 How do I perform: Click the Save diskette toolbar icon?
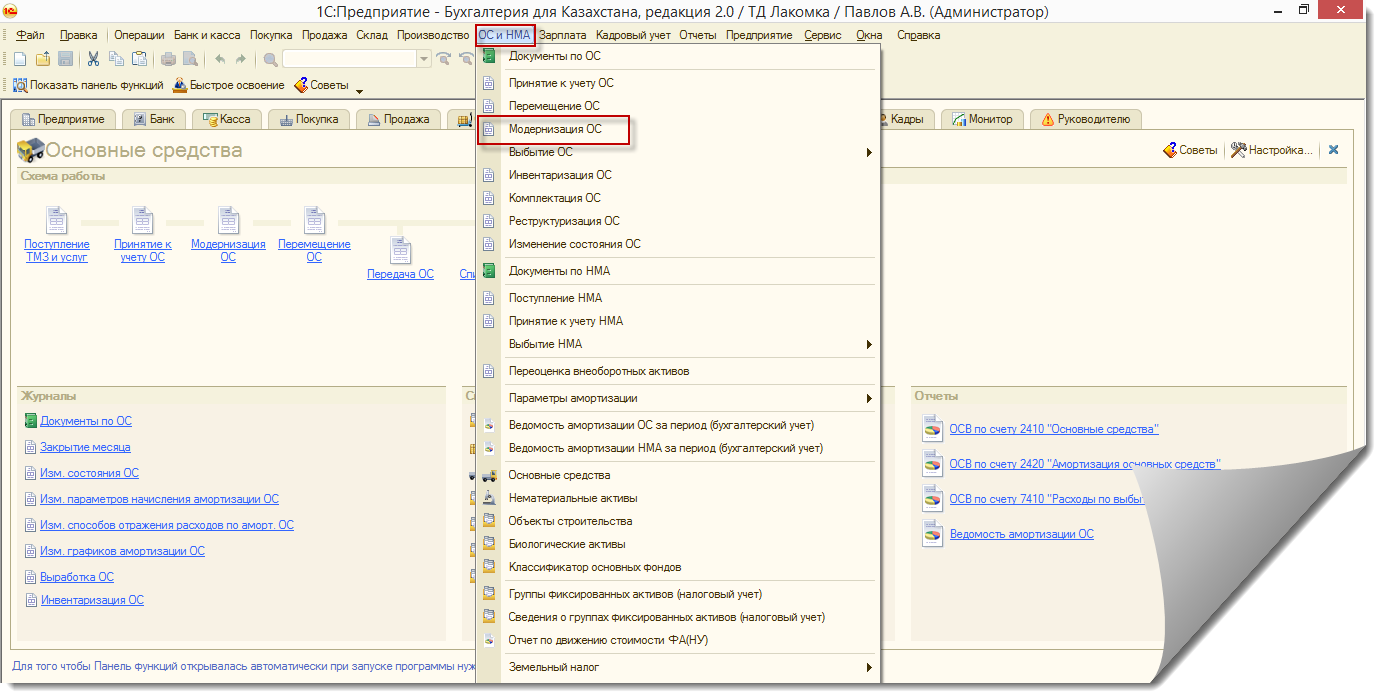[x=65, y=59]
